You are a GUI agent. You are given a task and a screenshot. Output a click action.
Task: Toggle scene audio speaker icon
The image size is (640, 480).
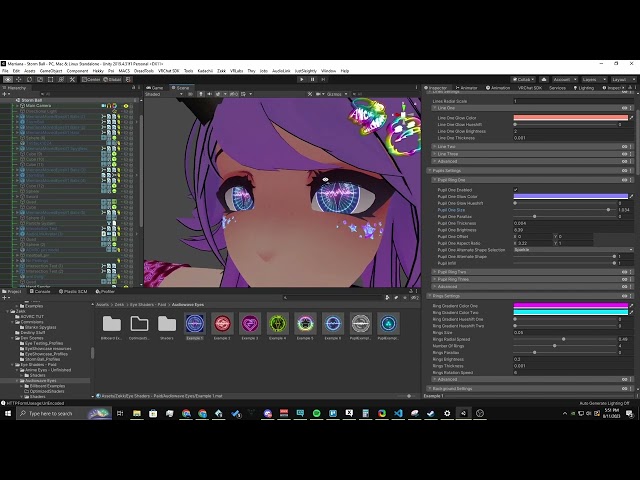click(x=209, y=94)
